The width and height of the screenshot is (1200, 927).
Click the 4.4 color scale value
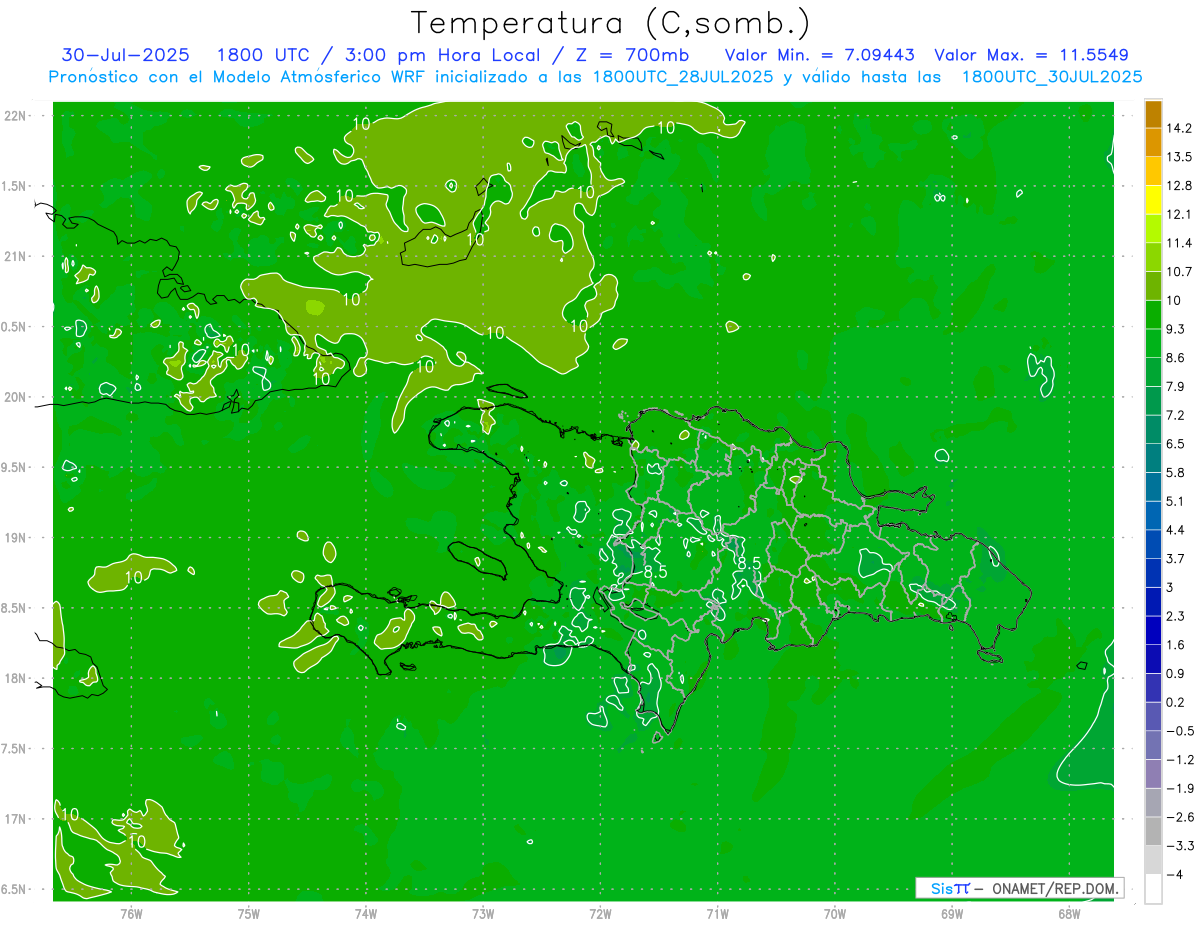tap(1176, 530)
